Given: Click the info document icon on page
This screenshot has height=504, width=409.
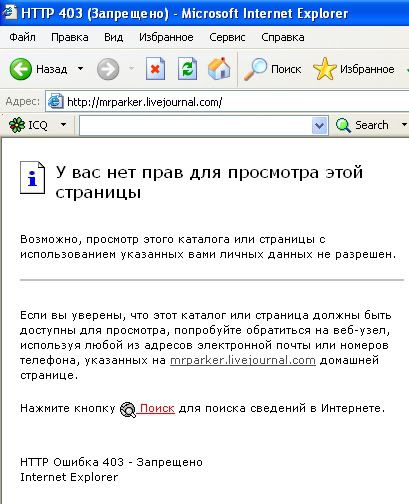Looking at the screenshot, I should 32,177.
